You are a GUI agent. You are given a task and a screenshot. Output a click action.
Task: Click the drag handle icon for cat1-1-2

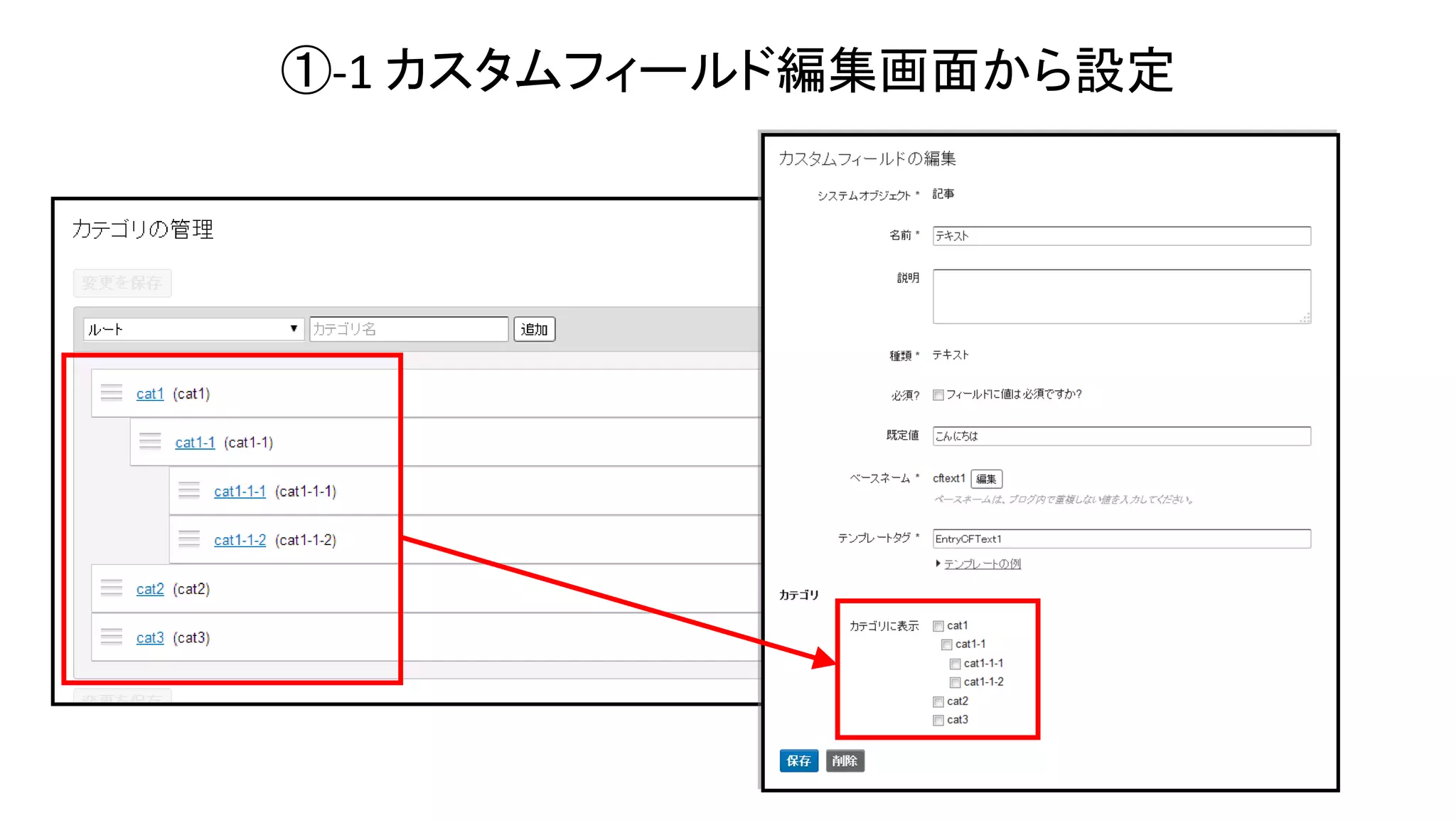189,539
